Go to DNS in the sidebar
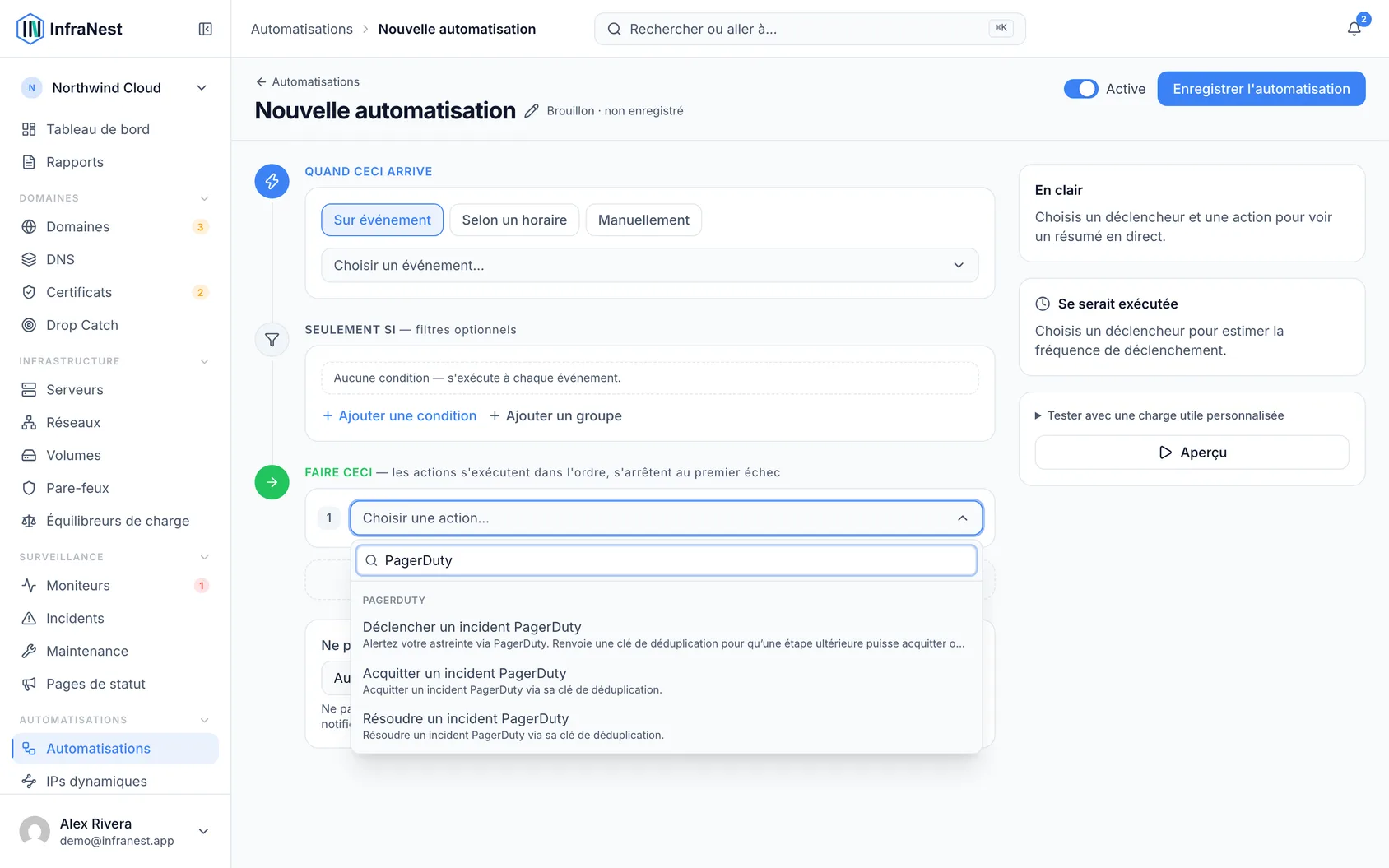 [115, 259]
